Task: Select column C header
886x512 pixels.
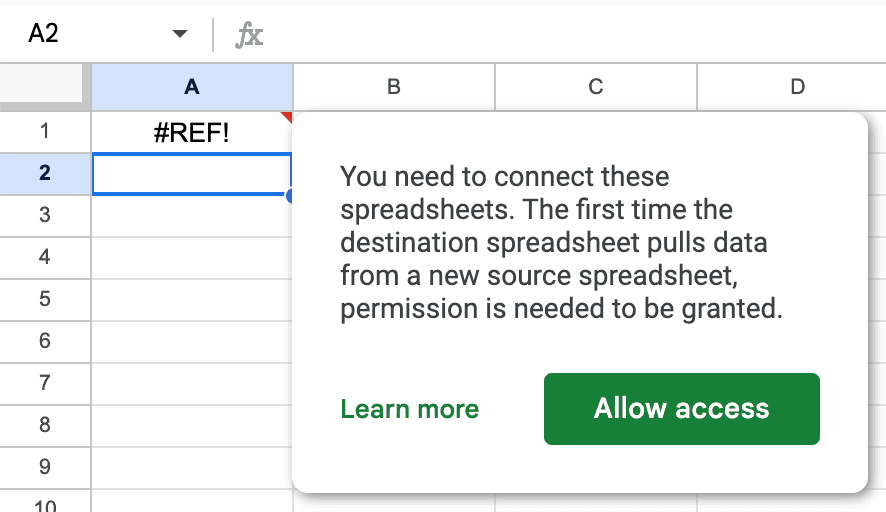Action: (596, 87)
